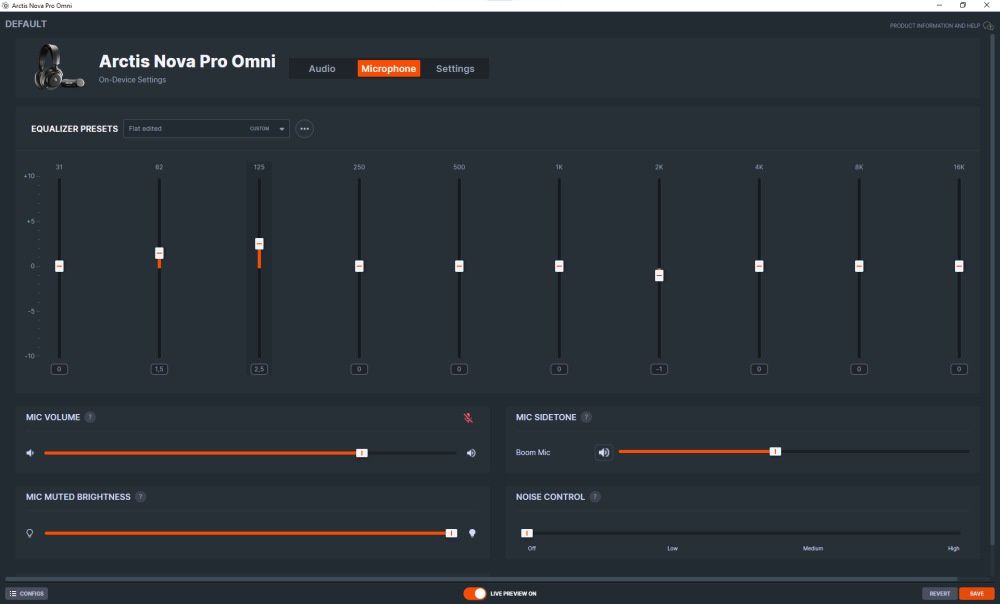The width and height of the screenshot is (1000, 604).
Task: Click the Product Information cloud icon
Action: 988,26
